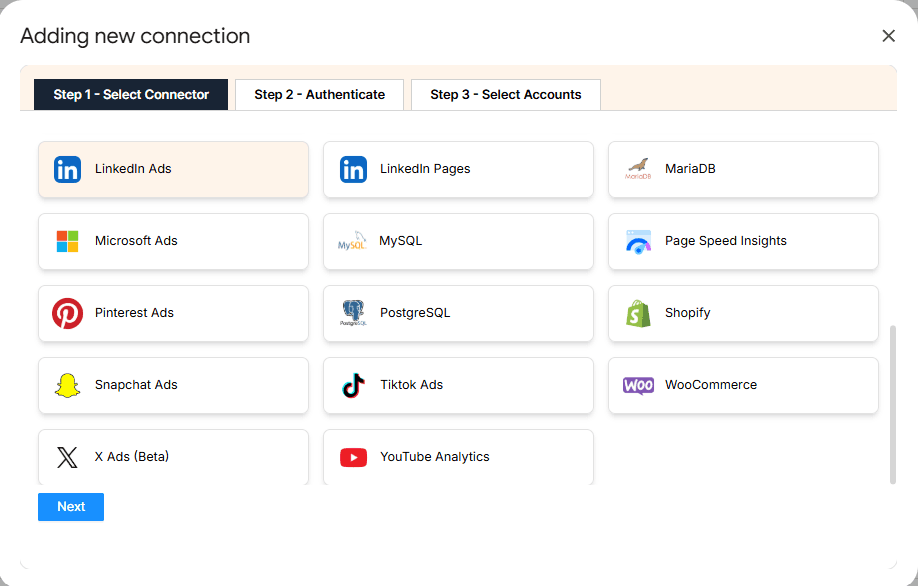Open Step 2 - Authenticate tab

[320, 95]
